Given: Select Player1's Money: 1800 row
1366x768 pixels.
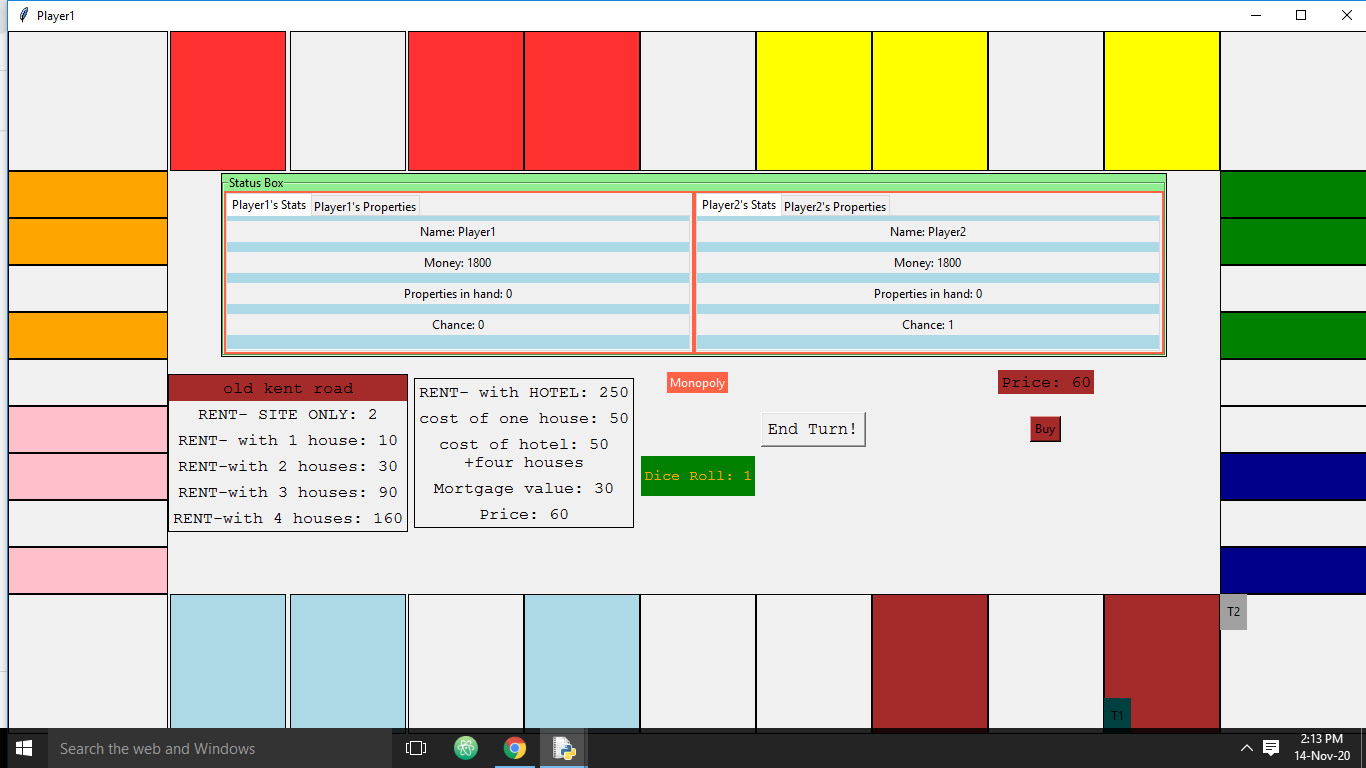Looking at the screenshot, I should pos(458,263).
